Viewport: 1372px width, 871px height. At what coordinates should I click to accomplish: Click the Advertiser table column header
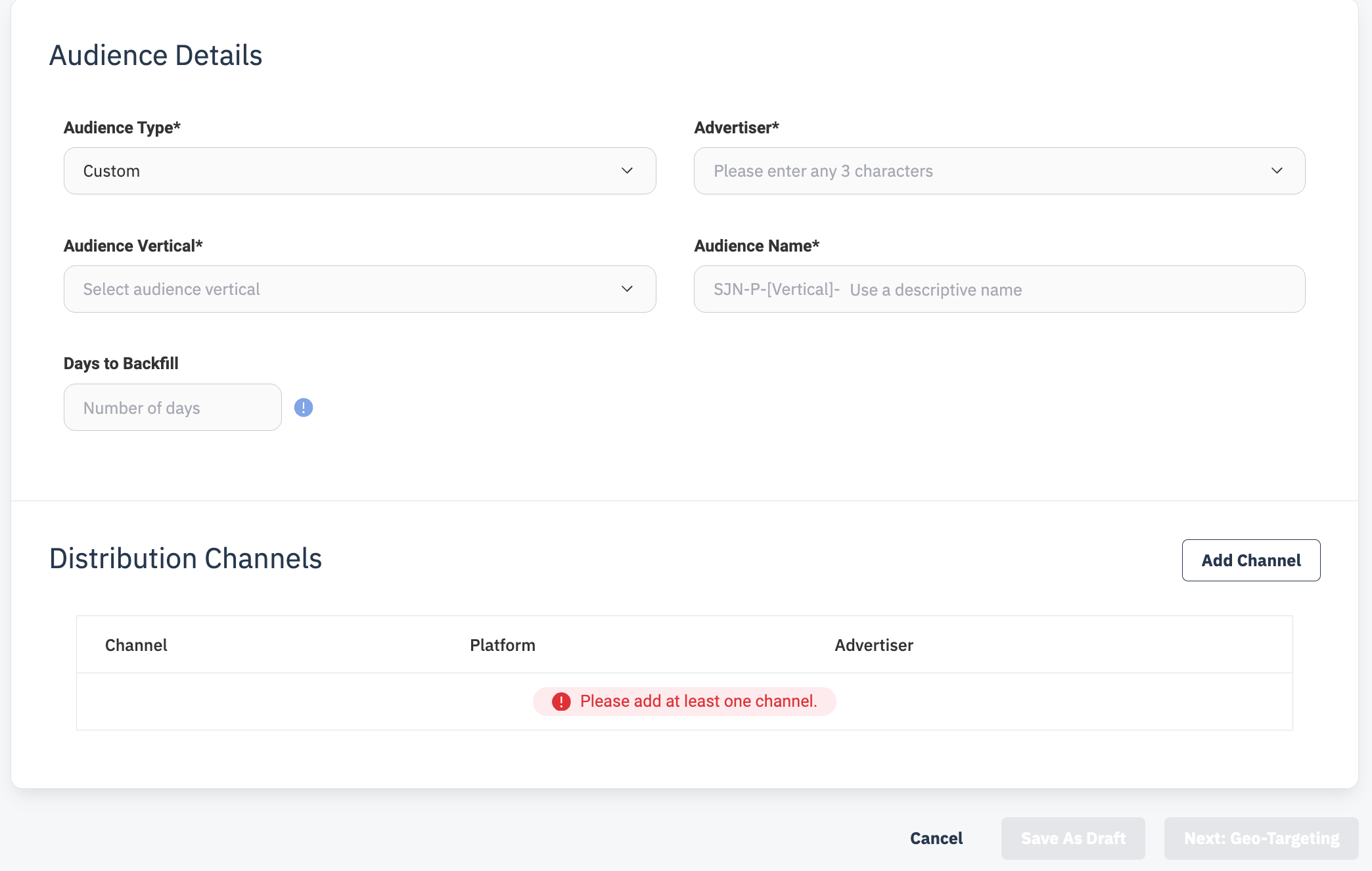click(873, 645)
